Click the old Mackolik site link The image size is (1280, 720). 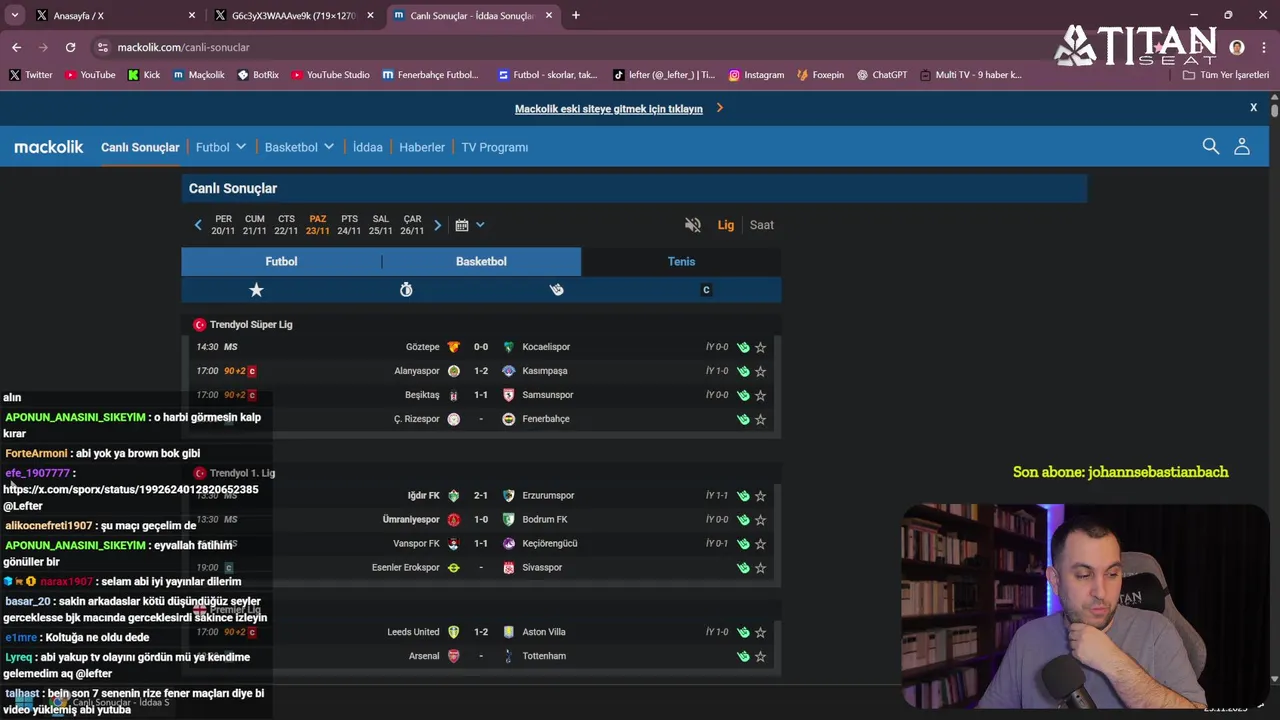point(609,109)
